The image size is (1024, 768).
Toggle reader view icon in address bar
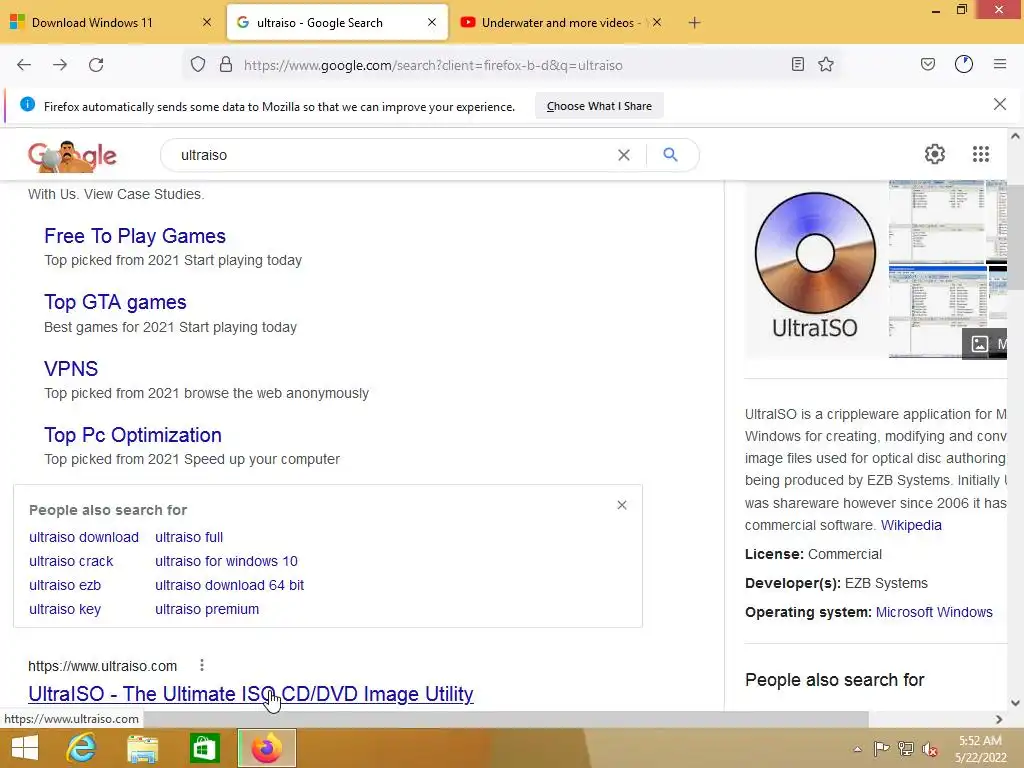[x=797, y=65]
